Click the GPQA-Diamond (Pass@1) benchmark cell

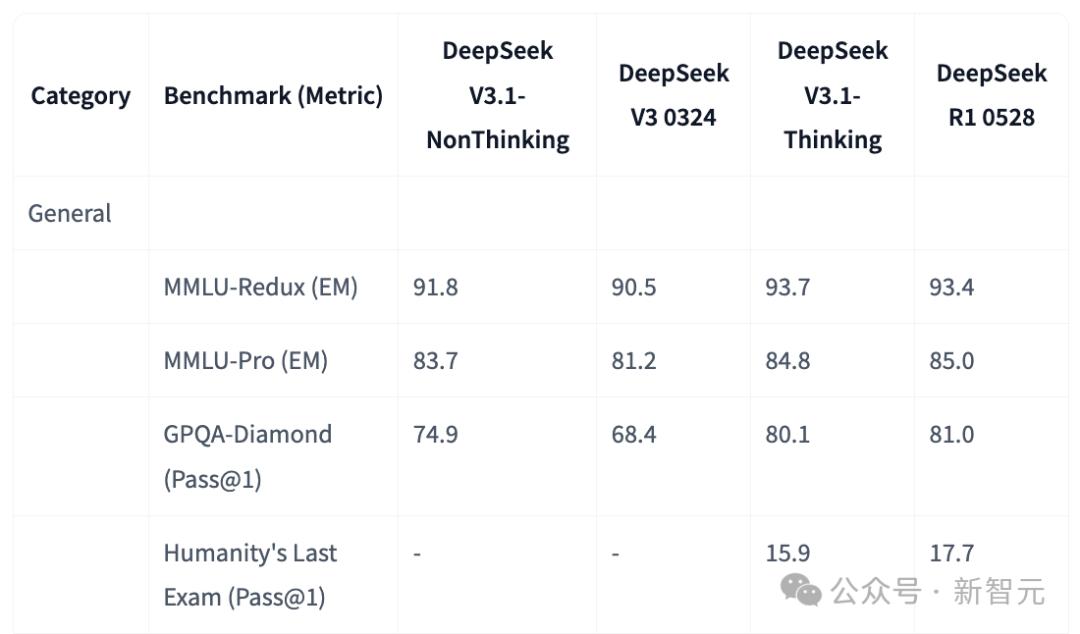coord(248,456)
